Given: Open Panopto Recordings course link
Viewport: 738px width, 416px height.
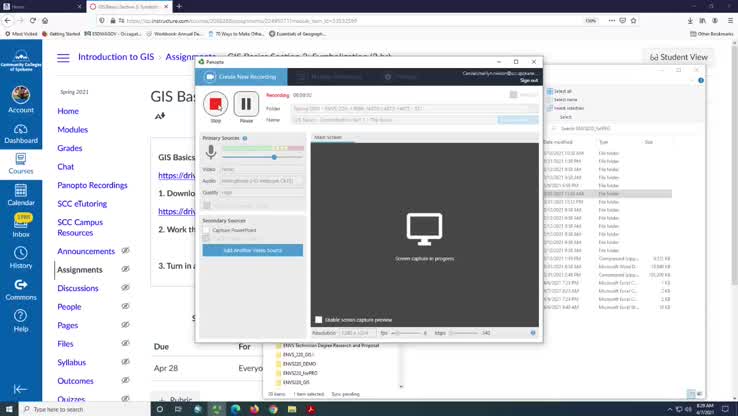Looking at the screenshot, I should coord(92,185).
